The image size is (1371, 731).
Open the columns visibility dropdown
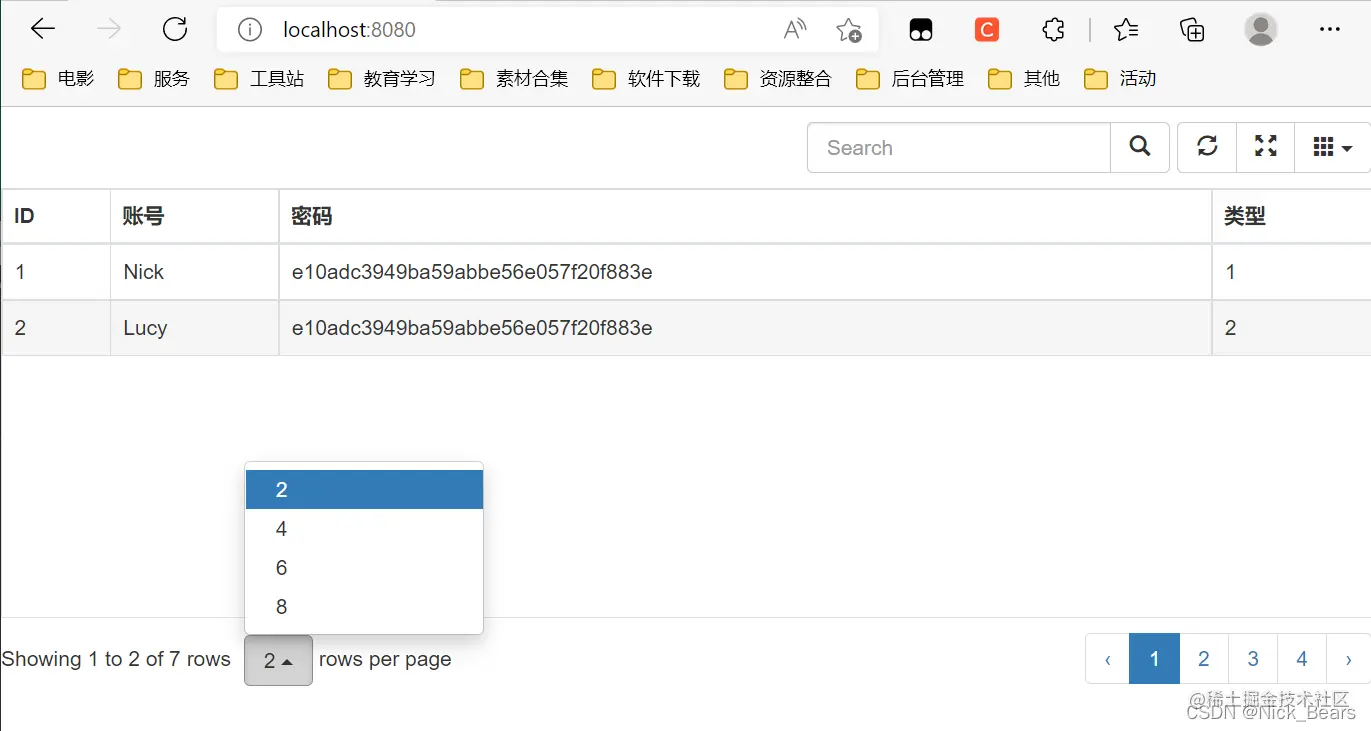pos(1330,146)
